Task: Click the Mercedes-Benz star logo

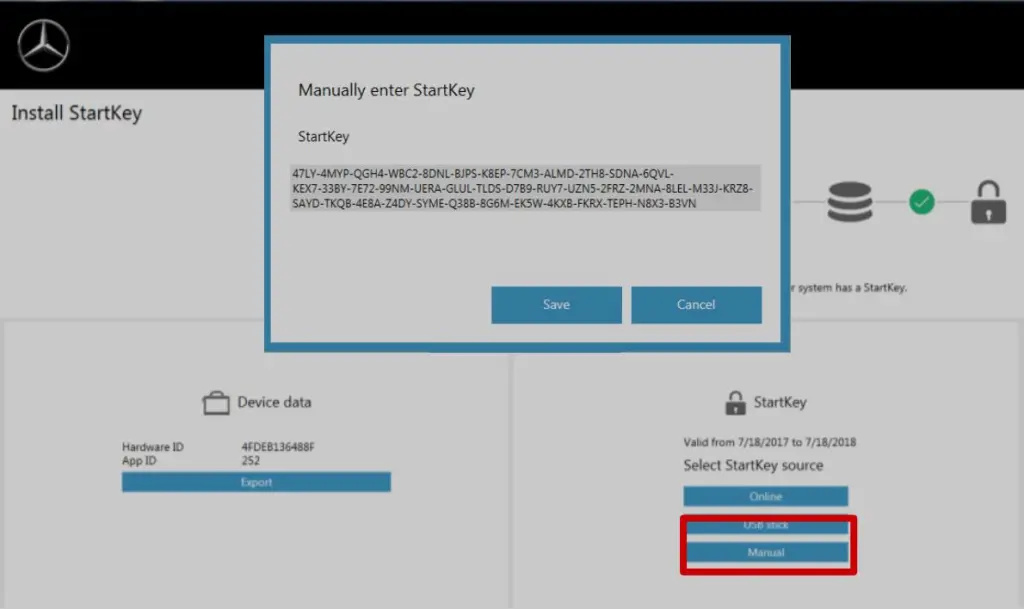Action: pyautogui.click(x=43, y=45)
